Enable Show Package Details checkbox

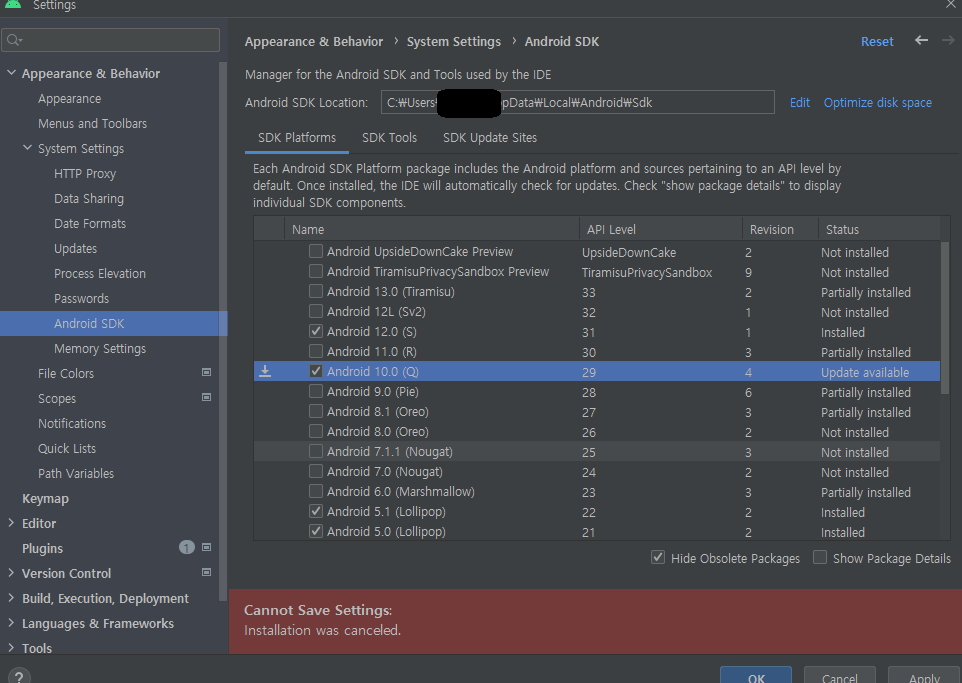point(820,557)
